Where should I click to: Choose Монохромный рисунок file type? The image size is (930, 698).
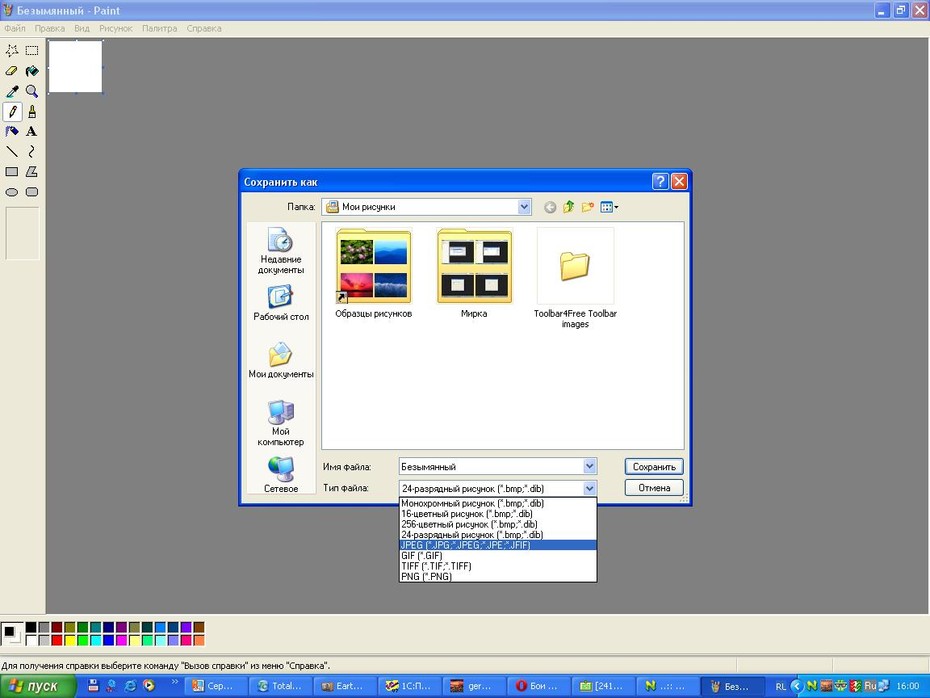coord(498,503)
